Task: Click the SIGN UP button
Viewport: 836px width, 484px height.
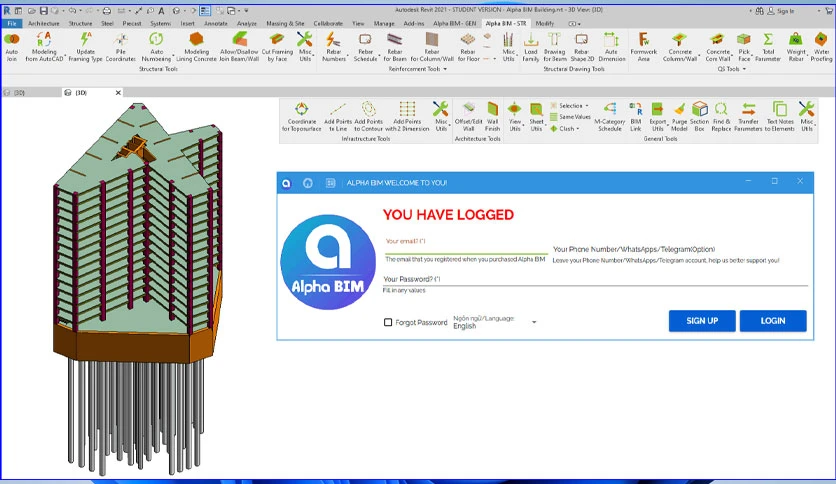Action: point(702,321)
